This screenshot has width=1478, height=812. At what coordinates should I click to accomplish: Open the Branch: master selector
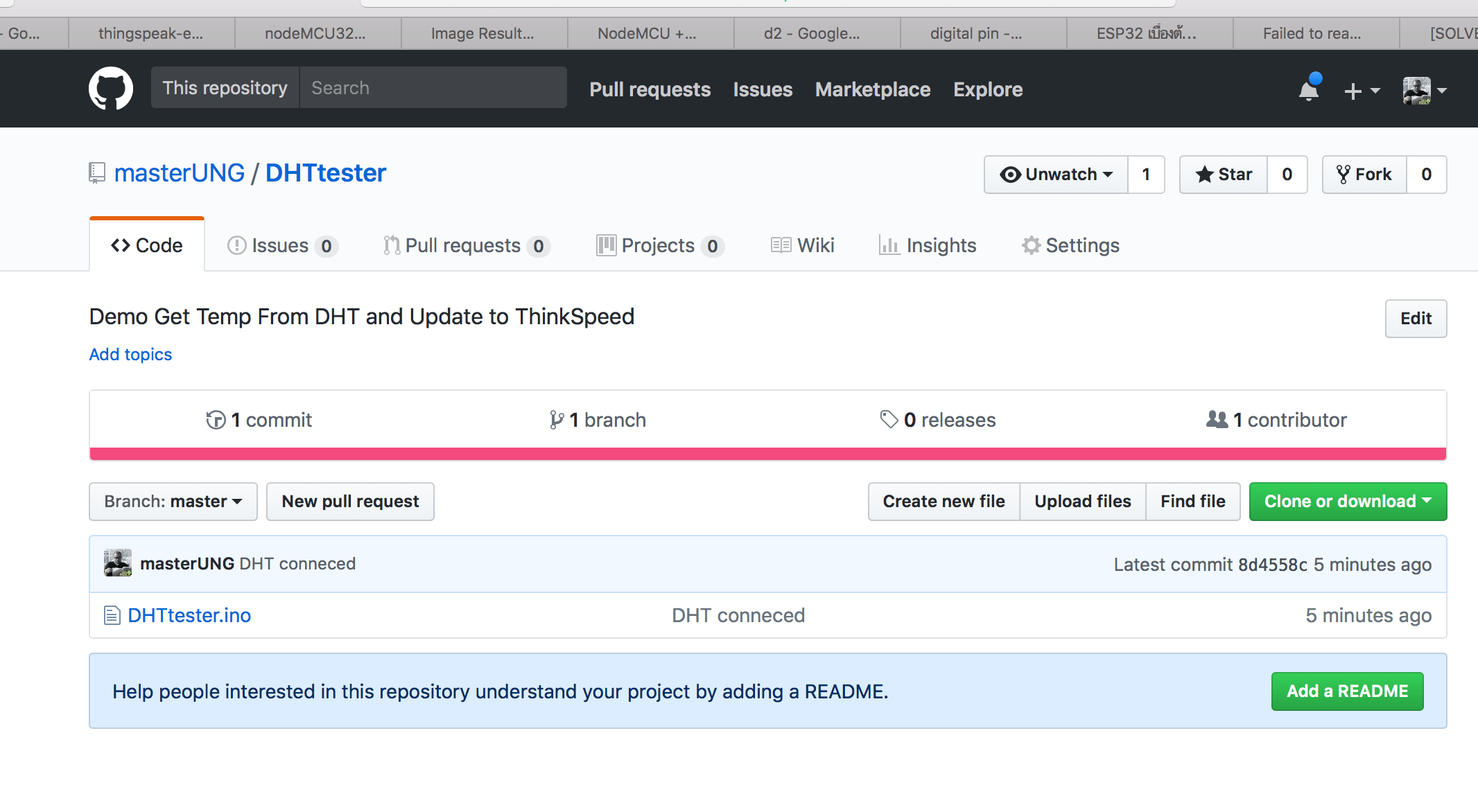[x=173, y=502]
